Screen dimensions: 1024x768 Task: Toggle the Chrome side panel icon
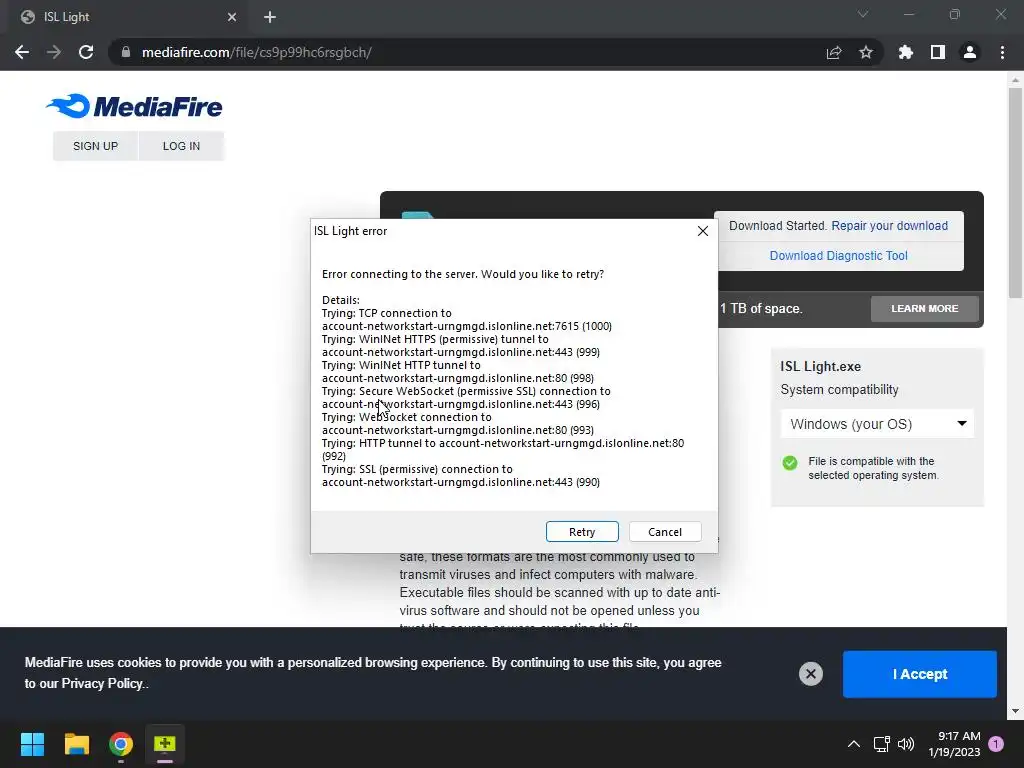tap(938, 52)
